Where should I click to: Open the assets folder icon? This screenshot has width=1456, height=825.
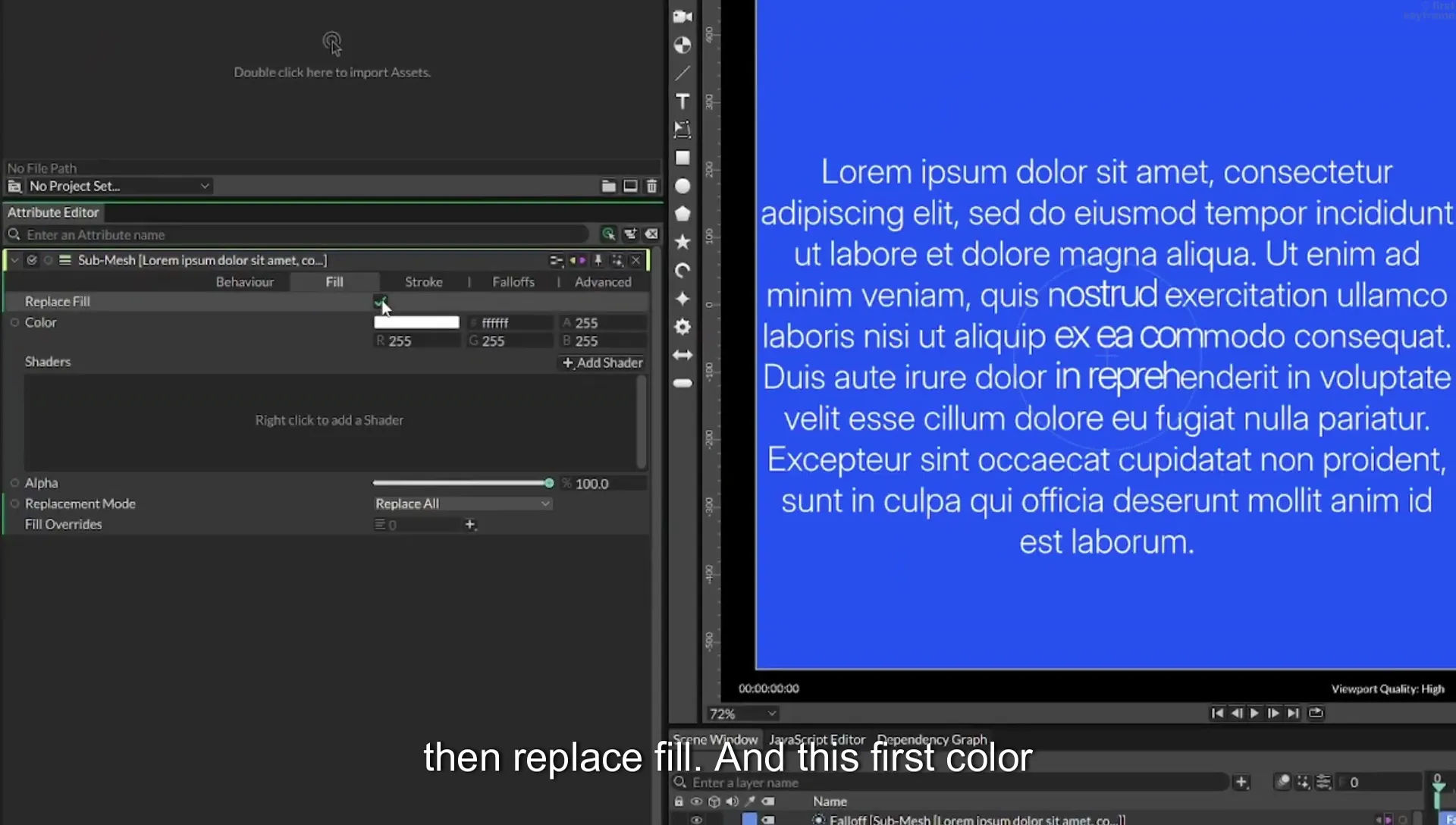click(x=608, y=186)
